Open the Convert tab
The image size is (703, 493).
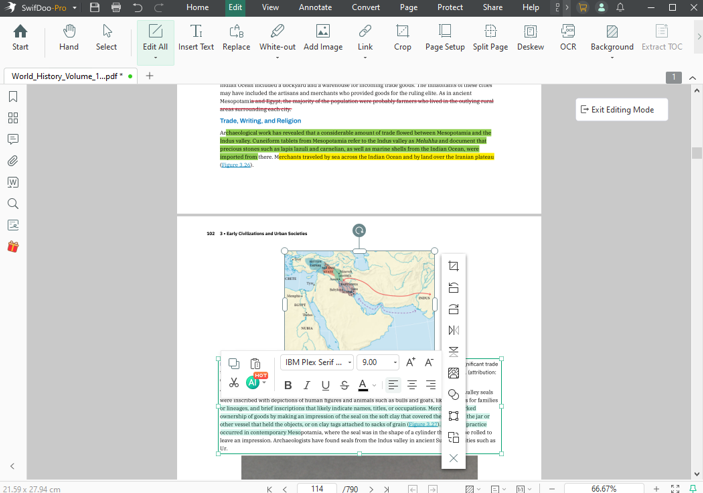tap(365, 8)
